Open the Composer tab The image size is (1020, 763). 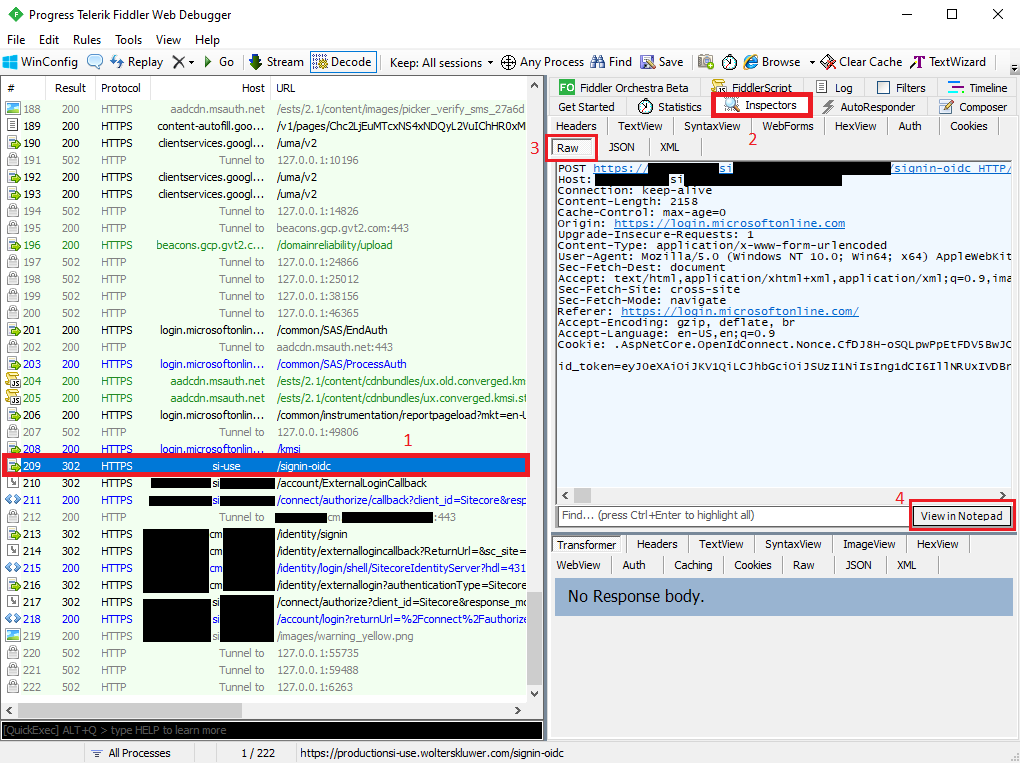[x=973, y=107]
